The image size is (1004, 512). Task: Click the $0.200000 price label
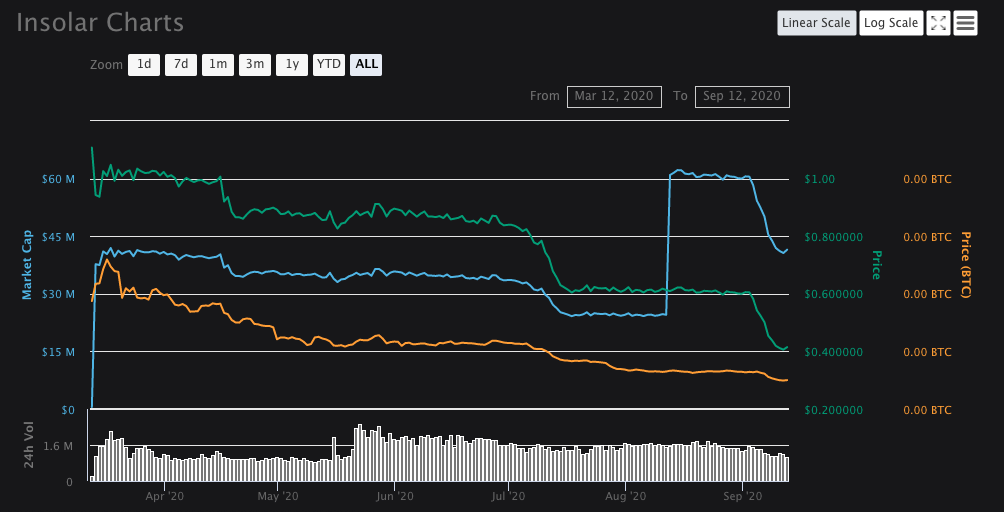coord(834,410)
